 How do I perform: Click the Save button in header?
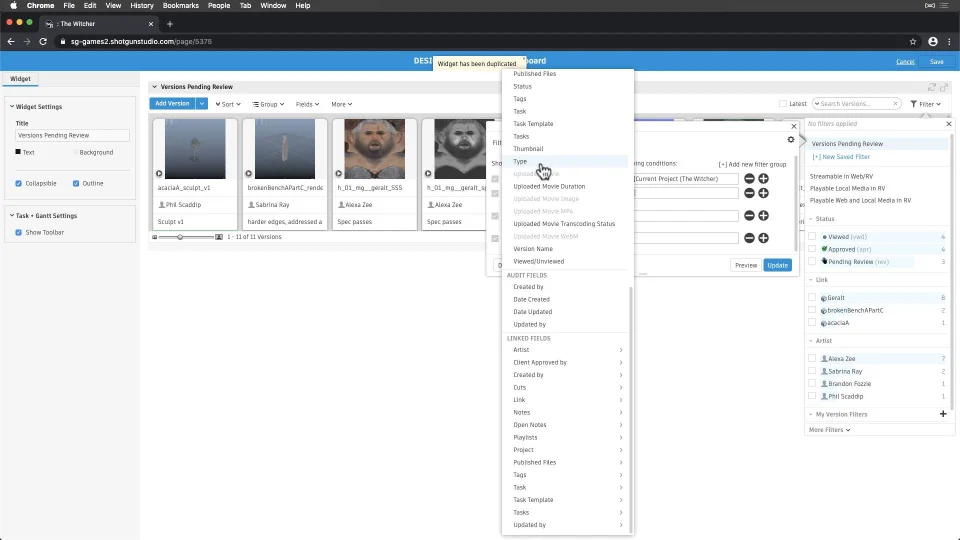click(x=937, y=62)
